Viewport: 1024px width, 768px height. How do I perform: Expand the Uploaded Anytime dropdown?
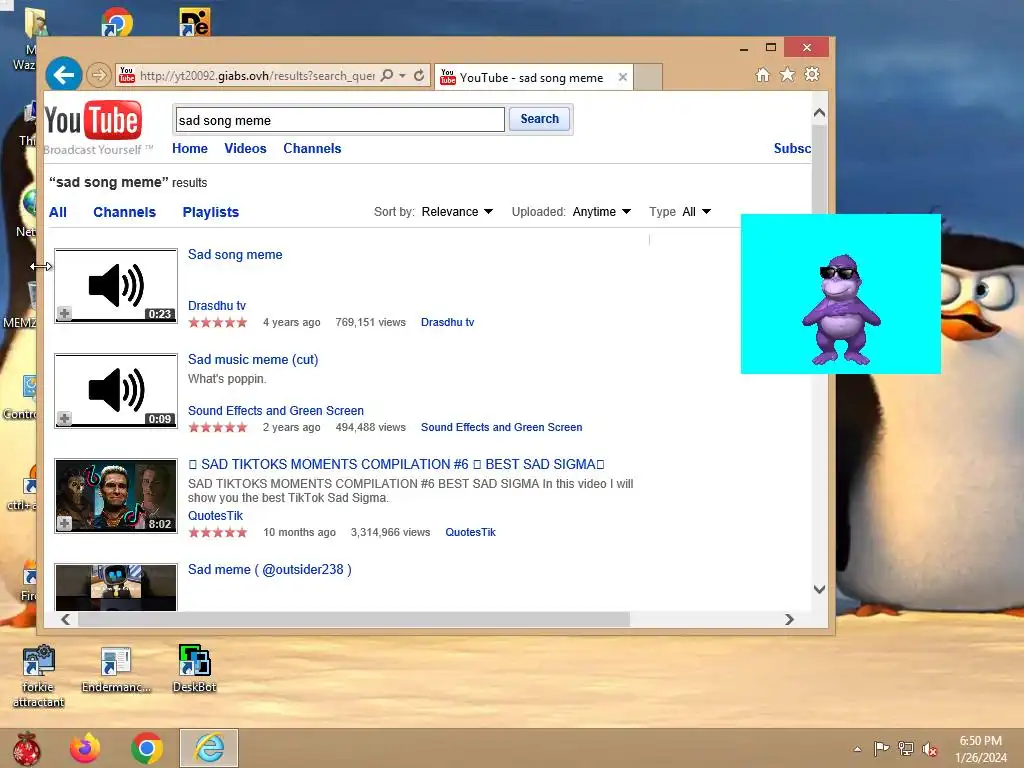601,212
